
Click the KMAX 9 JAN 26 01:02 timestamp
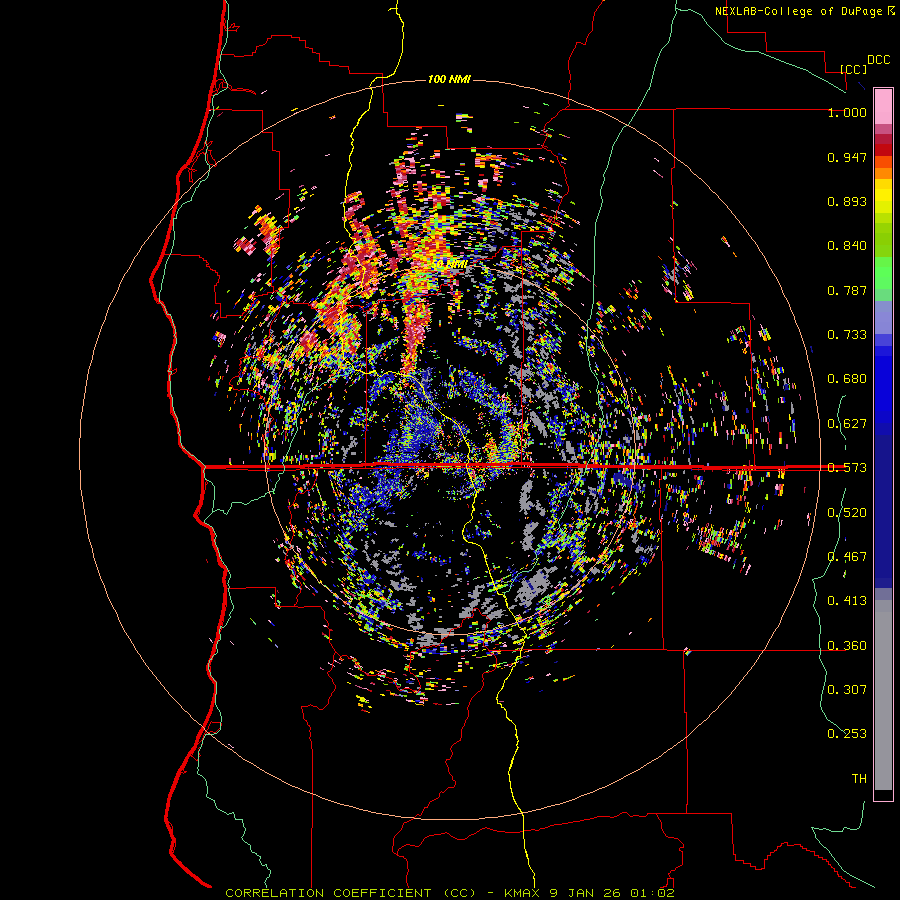pyautogui.click(x=589, y=893)
